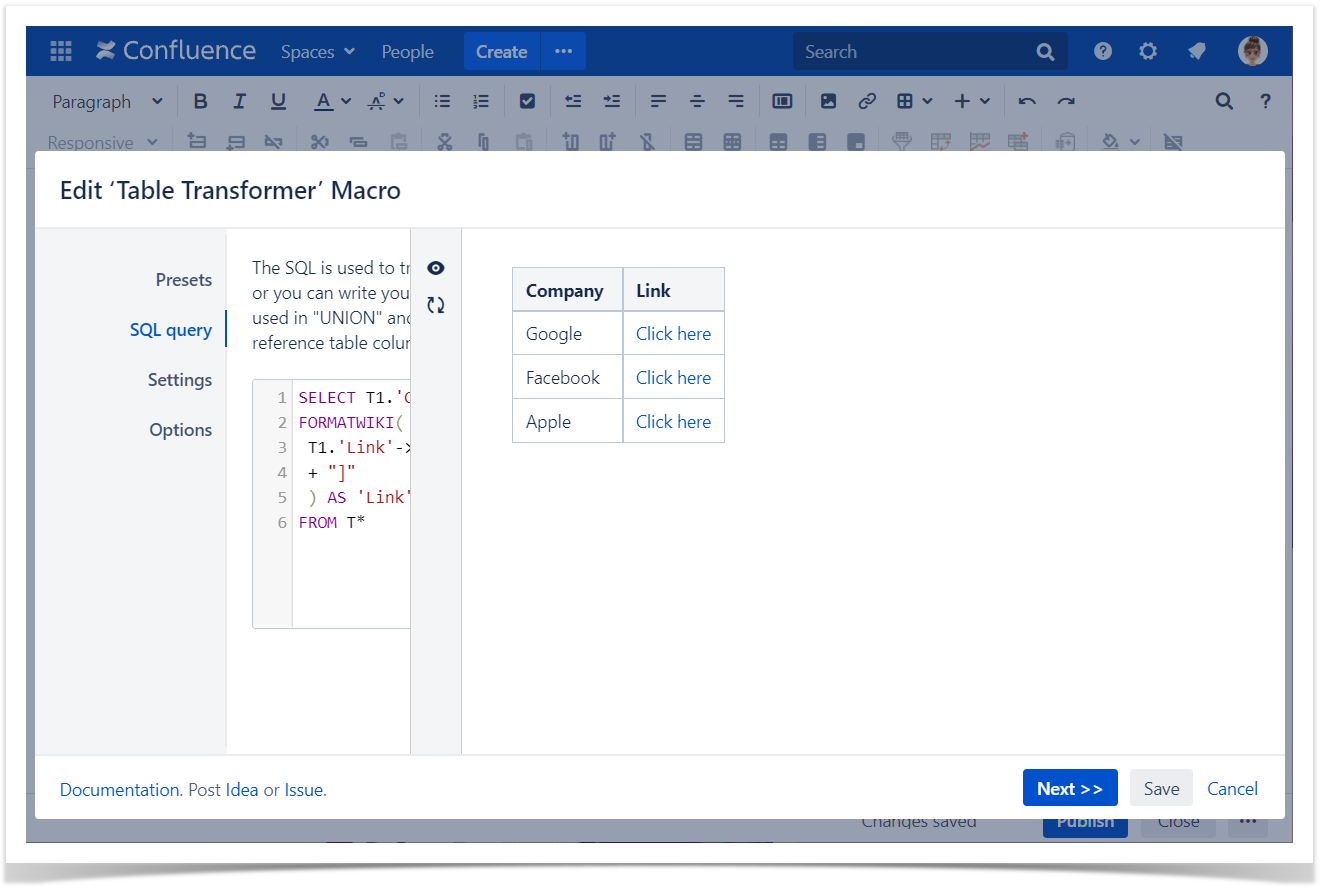This screenshot has height=892, width=1327.
Task: Select the Presets tab
Action: [x=183, y=280]
